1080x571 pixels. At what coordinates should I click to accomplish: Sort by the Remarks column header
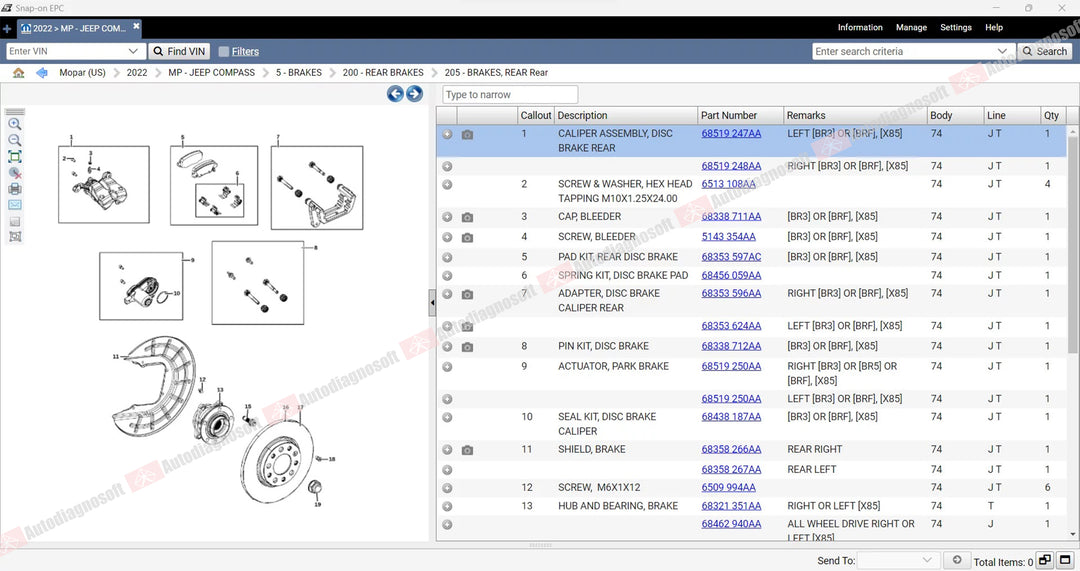point(855,116)
